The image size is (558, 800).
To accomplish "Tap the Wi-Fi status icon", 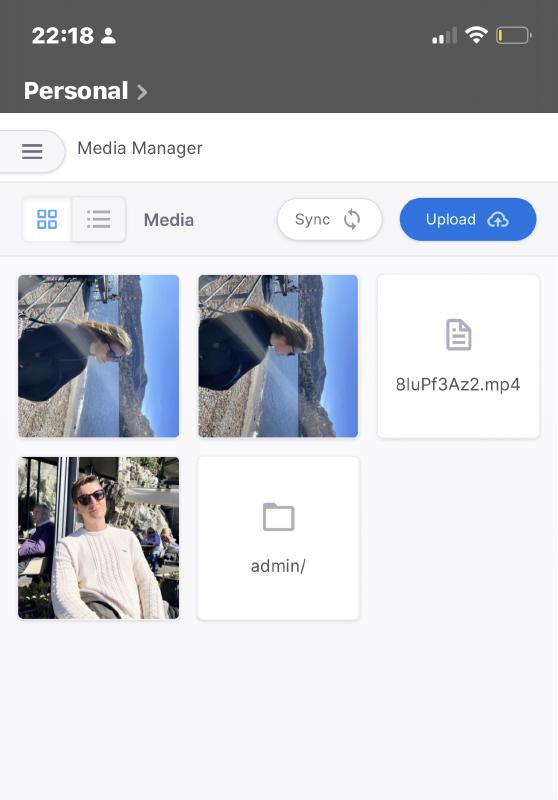I will pos(476,35).
